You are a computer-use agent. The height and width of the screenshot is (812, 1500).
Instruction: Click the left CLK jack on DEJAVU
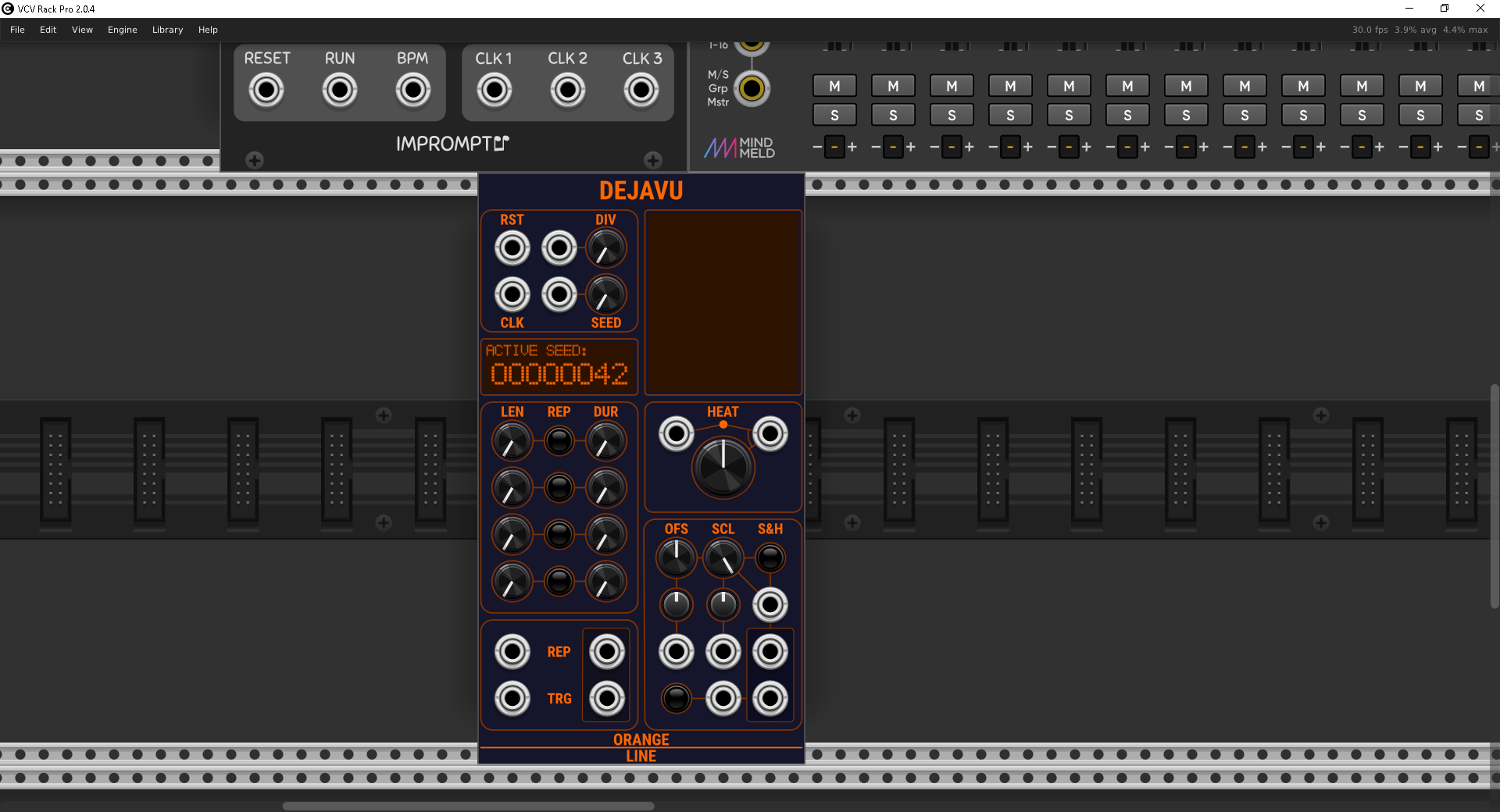point(512,295)
